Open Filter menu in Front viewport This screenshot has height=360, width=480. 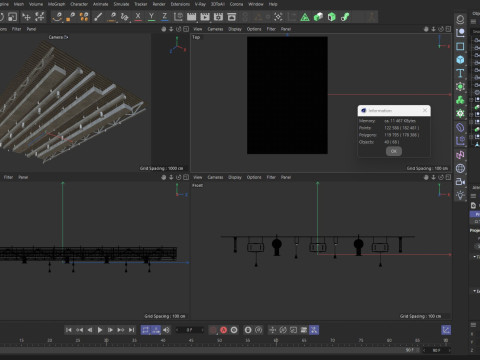click(x=271, y=177)
